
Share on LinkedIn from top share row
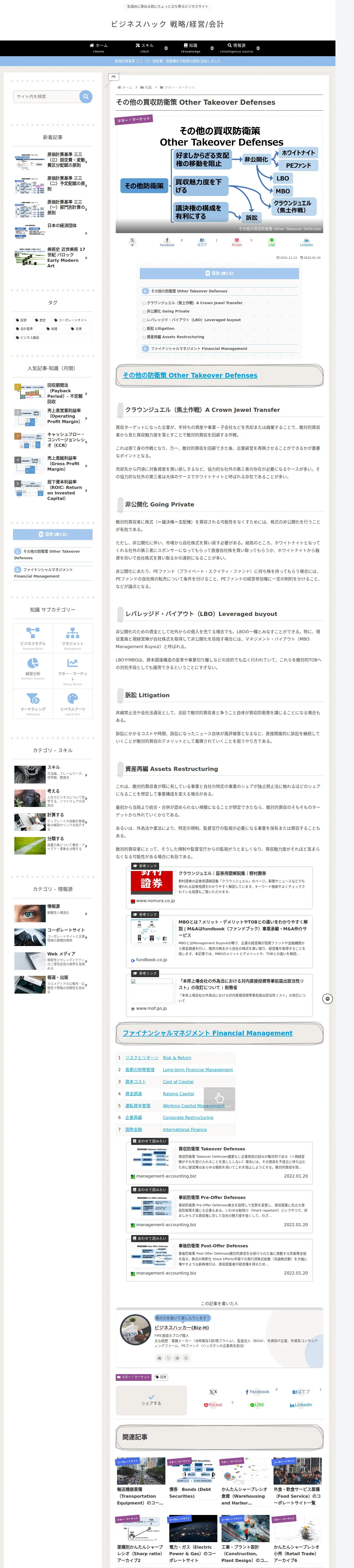[x=306, y=242]
